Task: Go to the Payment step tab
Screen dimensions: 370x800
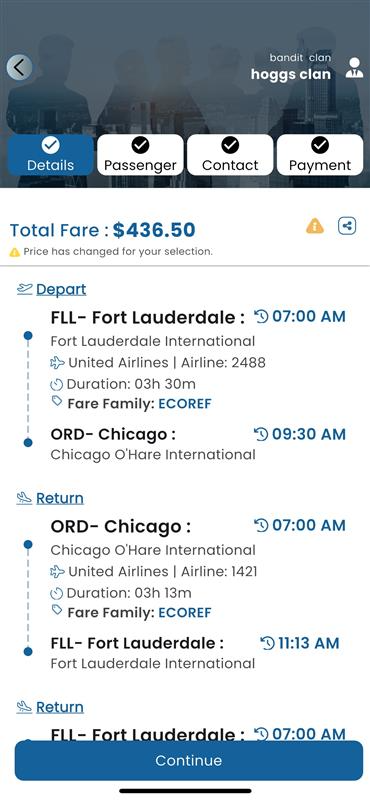Action: (320, 155)
